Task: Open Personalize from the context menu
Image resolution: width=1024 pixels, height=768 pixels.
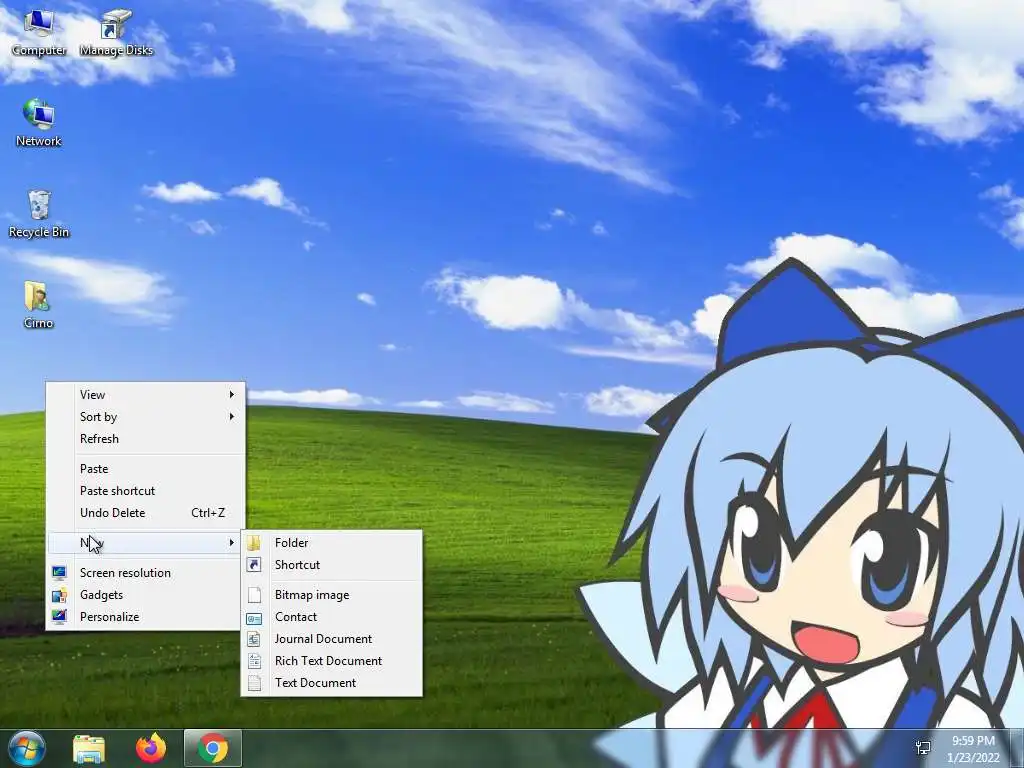Action: (145, 617)
